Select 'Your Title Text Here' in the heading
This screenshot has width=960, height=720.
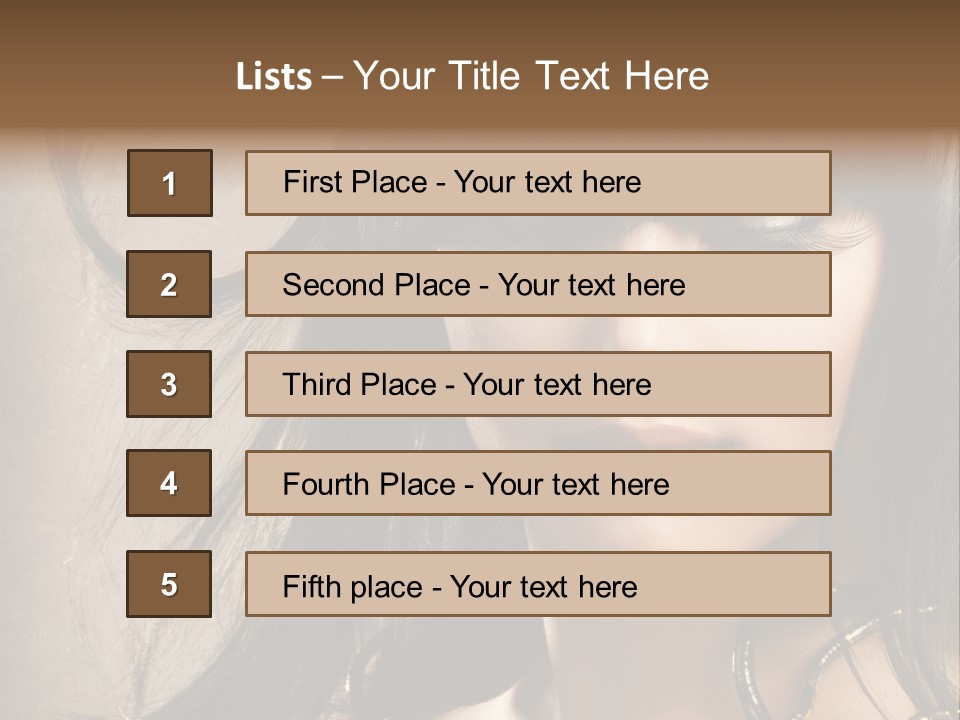(531, 76)
